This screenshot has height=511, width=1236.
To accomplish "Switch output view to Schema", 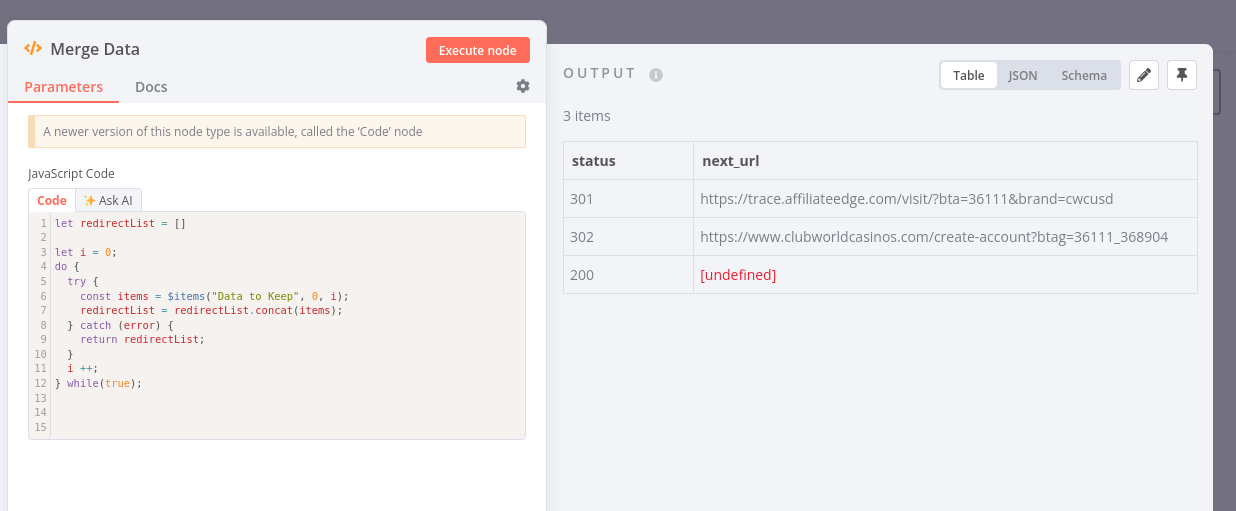I will (1084, 75).
